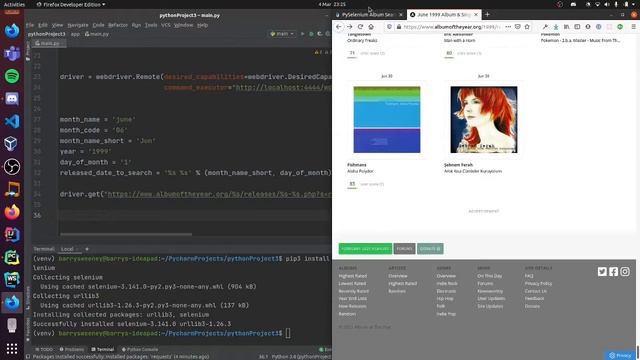The width and height of the screenshot is (640, 360).
Task: Open the TODO tool window tab
Action: tap(44, 349)
